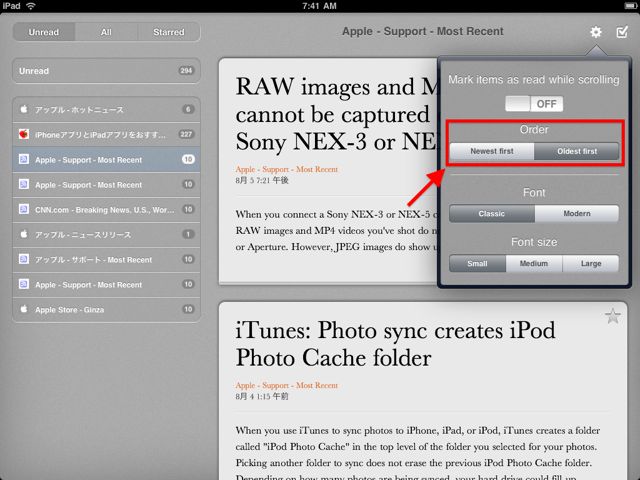Screen dimensions: 640x480
Task: Switch to the All tab
Action: tap(106, 32)
